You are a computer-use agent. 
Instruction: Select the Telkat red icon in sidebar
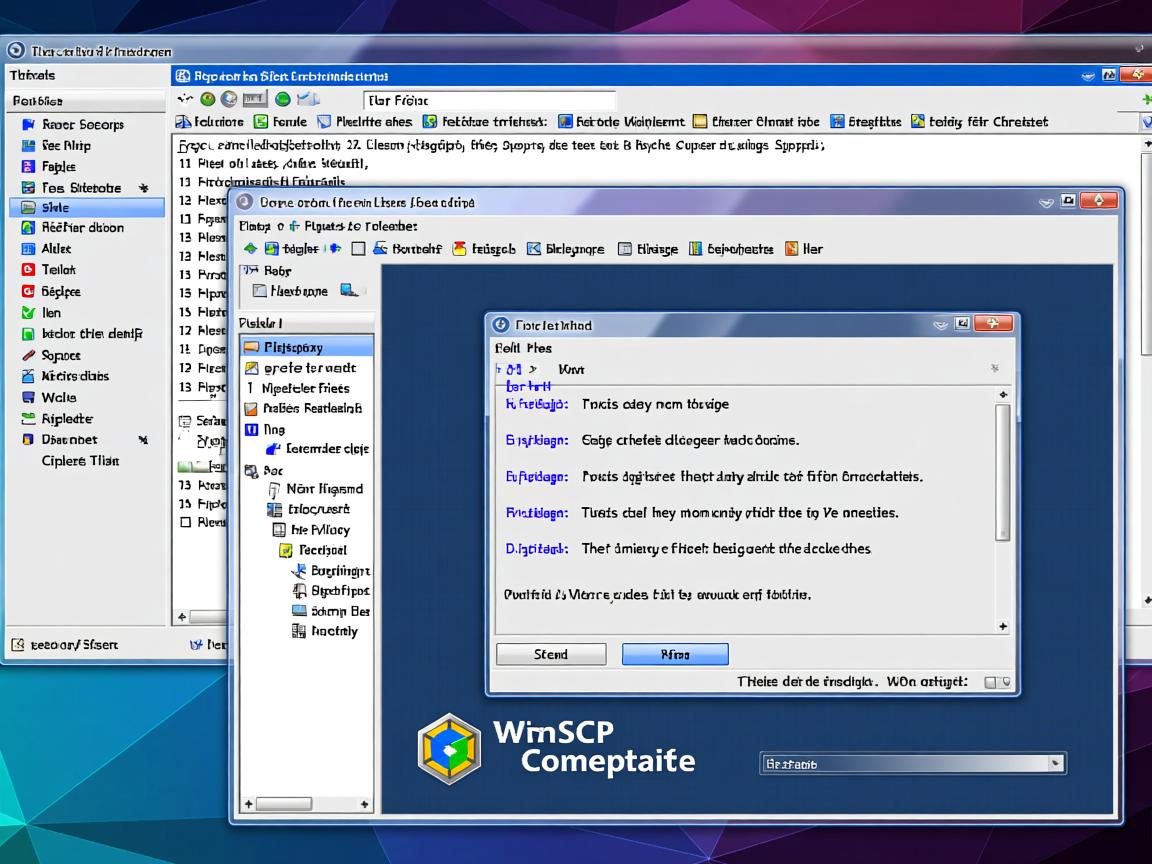tap(28, 270)
